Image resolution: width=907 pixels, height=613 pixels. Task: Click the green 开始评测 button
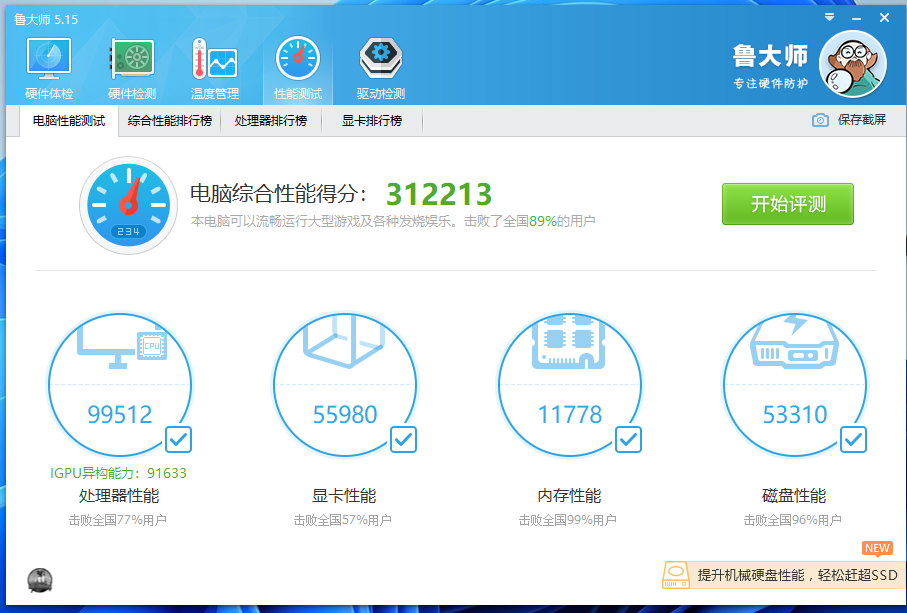pos(788,204)
